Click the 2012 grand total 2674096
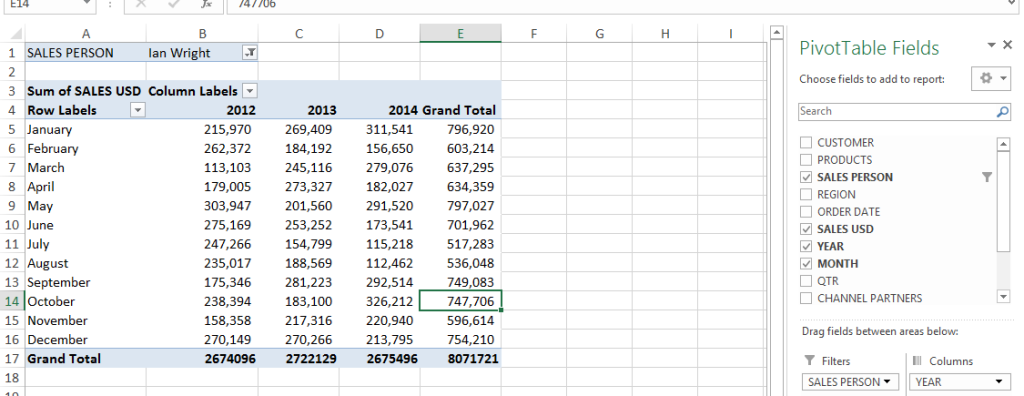This screenshot has width=1024, height=396. tap(202, 359)
